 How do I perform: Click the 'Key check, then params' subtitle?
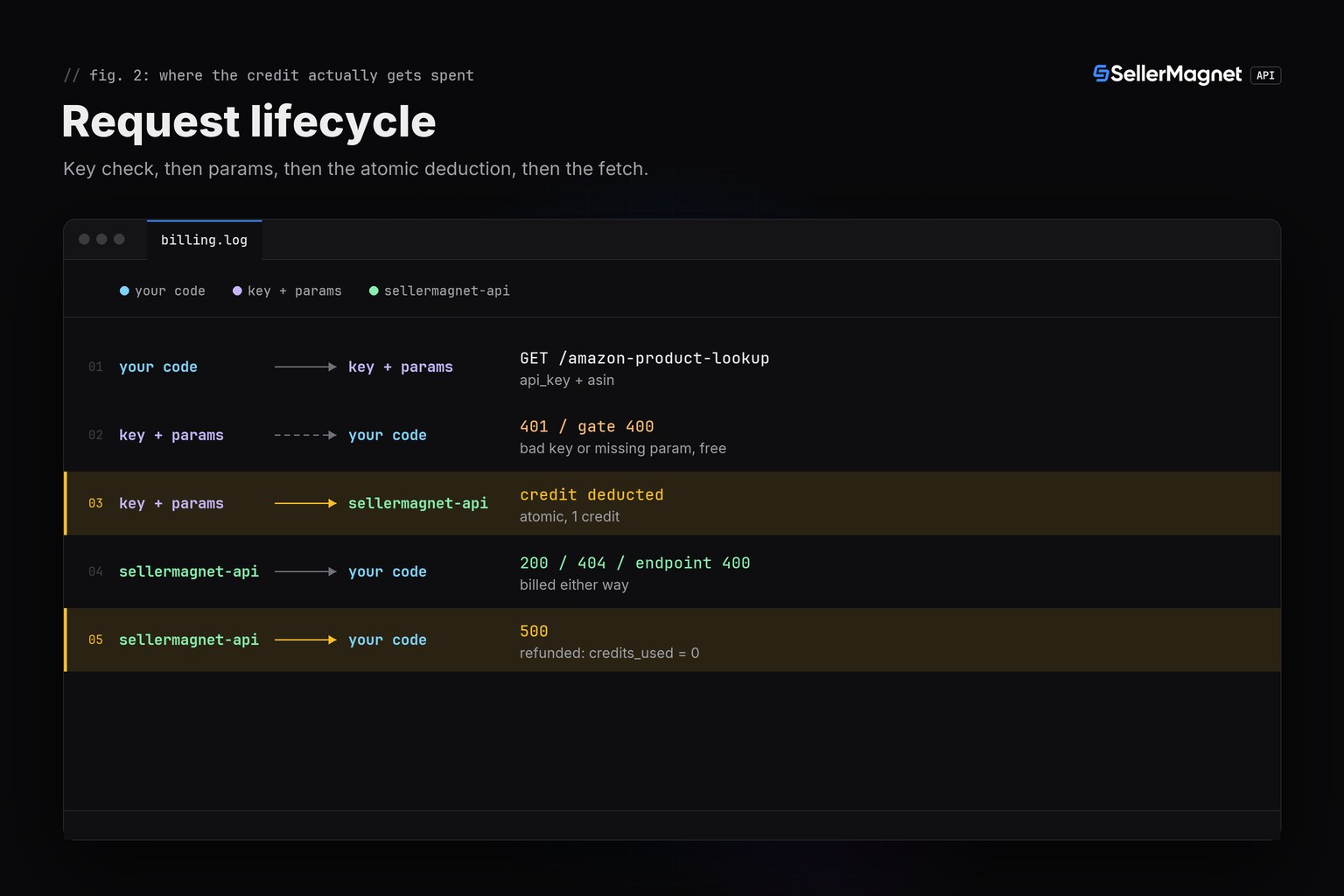[x=355, y=168]
